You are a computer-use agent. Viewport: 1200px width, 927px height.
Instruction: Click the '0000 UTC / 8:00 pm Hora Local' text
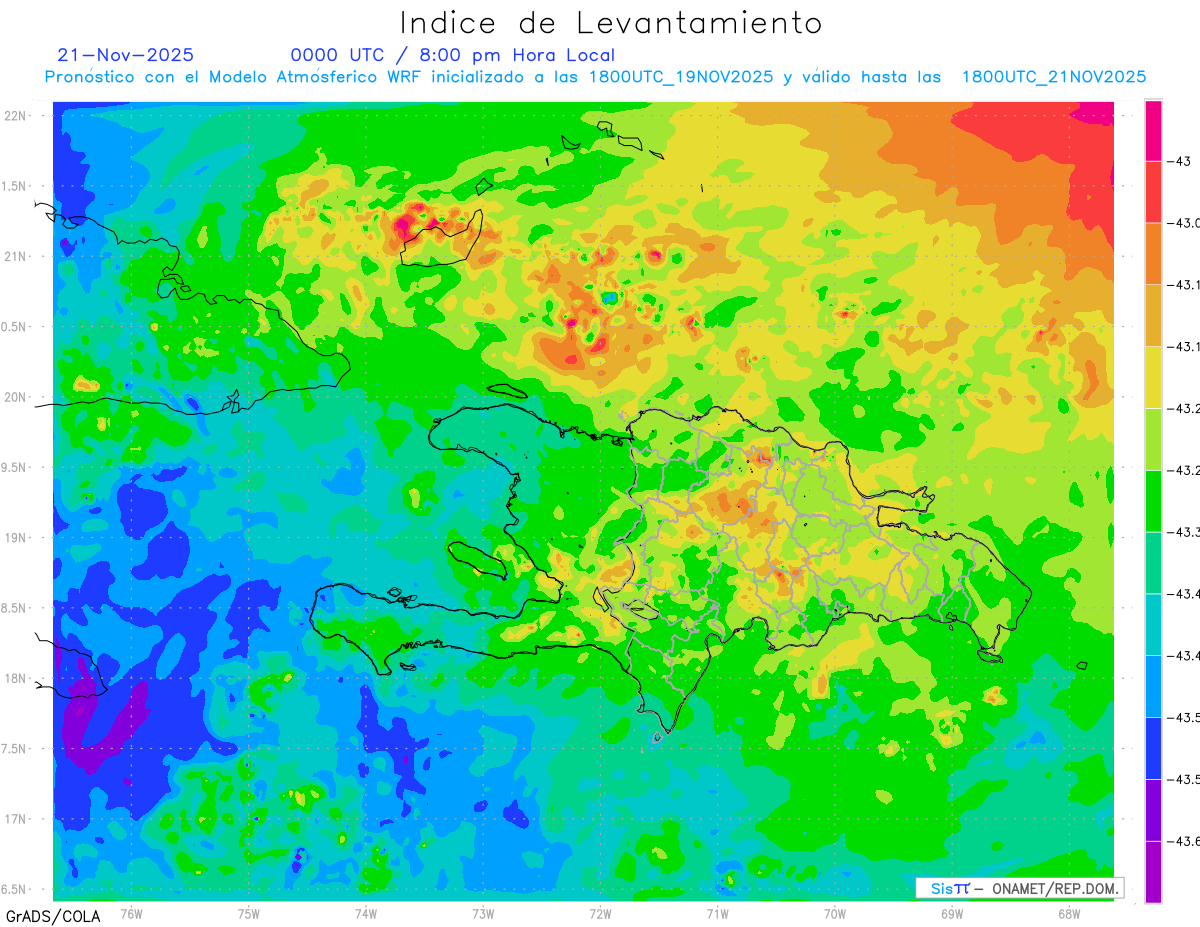tap(453, 55)
